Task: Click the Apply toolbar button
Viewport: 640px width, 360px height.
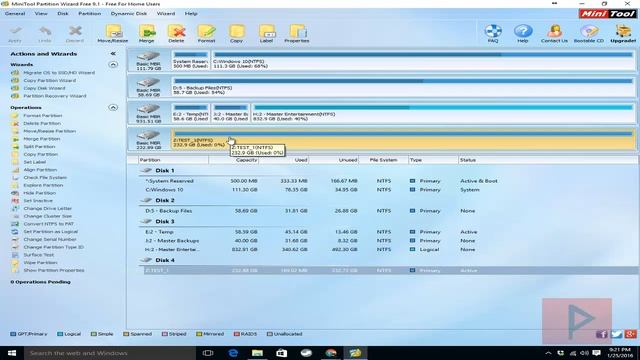Action: coord(16,33)
